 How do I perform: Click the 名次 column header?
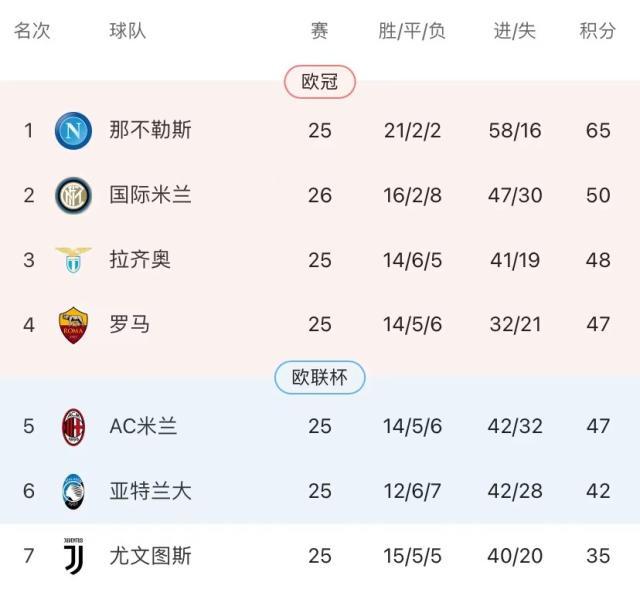tap(32, 31)
